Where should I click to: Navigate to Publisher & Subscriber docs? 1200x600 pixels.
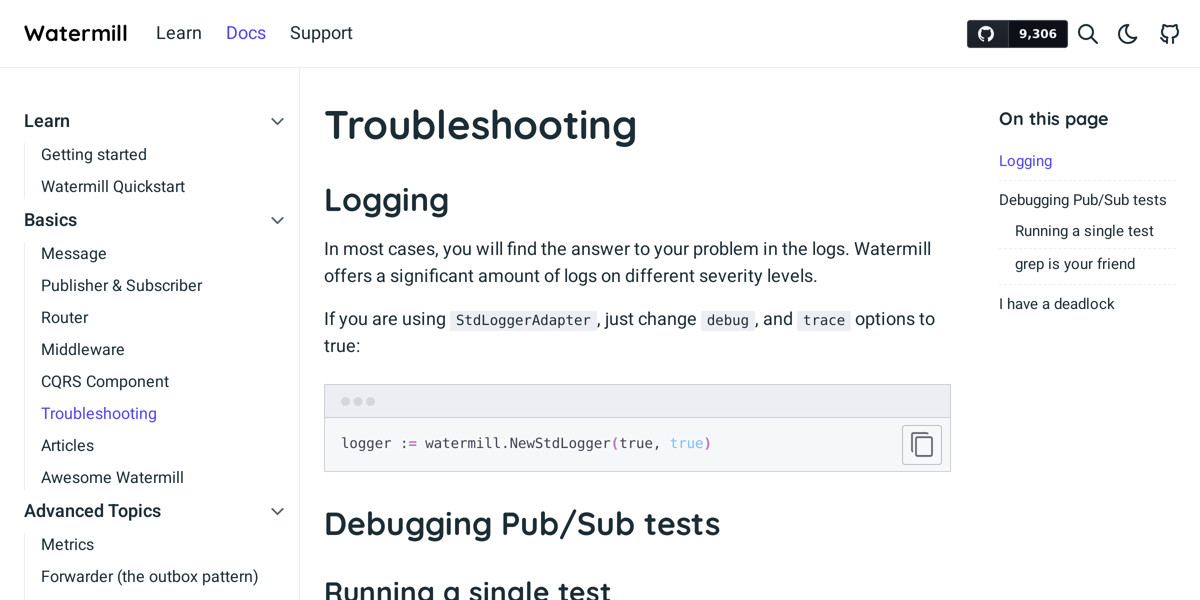121,285
